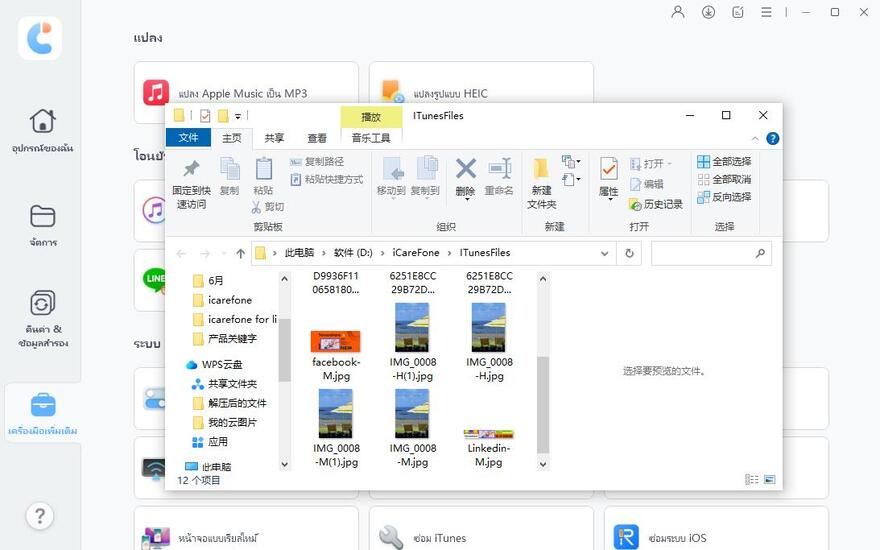Screen dimensions: 880x550
Task: Open iCareFone home sidebar icon
Action: (42, 121)
